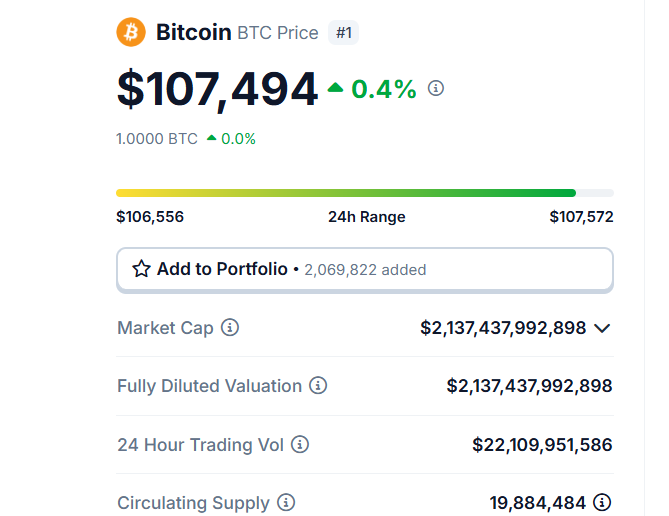
Task: Click info icon next to Circulating Supply label
Action: [286, 502]
